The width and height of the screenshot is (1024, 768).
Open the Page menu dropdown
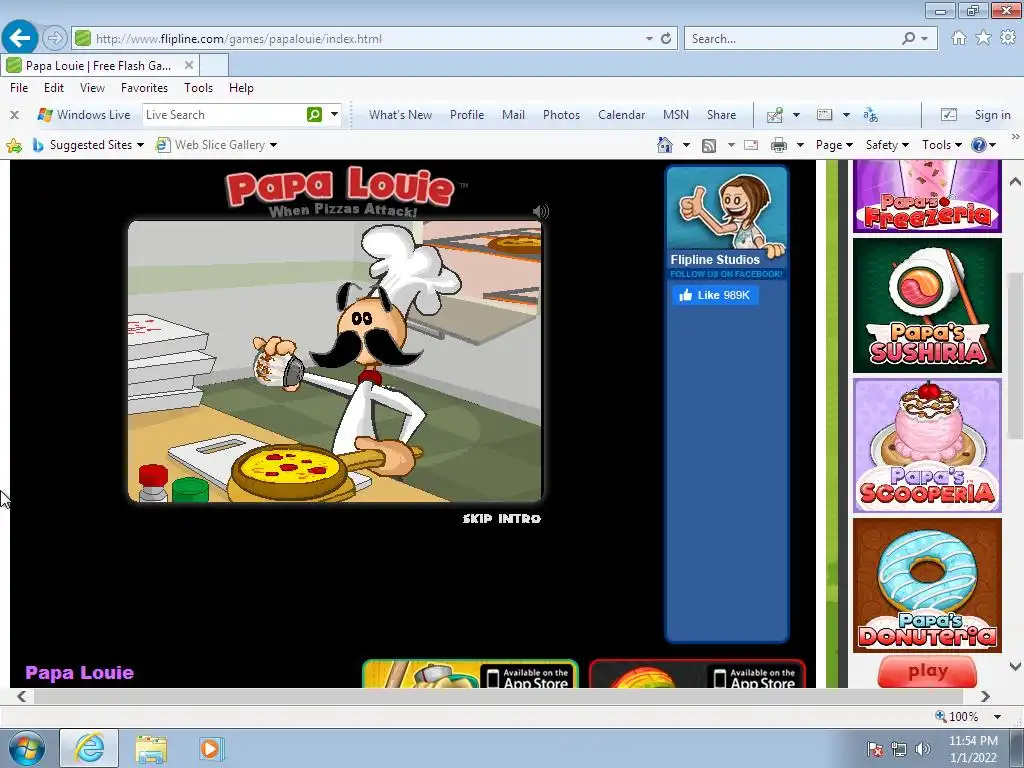834,145
